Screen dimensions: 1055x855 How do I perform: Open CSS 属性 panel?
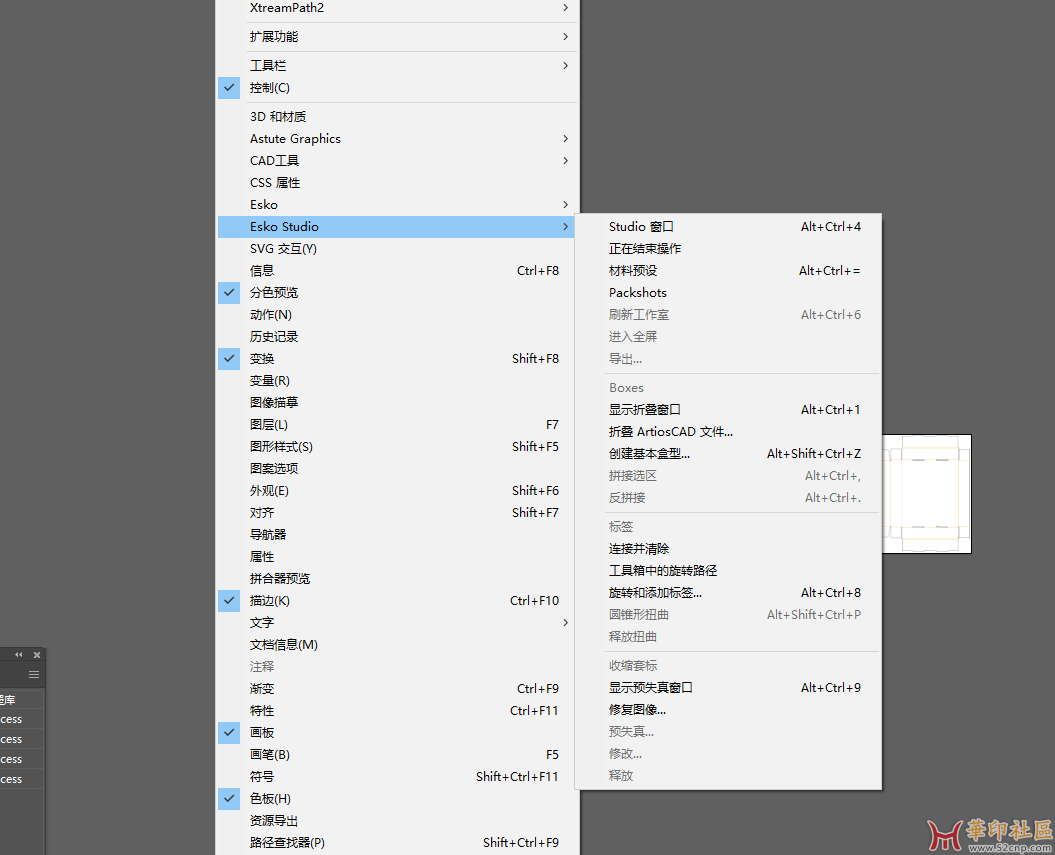(x=397, y=183)
